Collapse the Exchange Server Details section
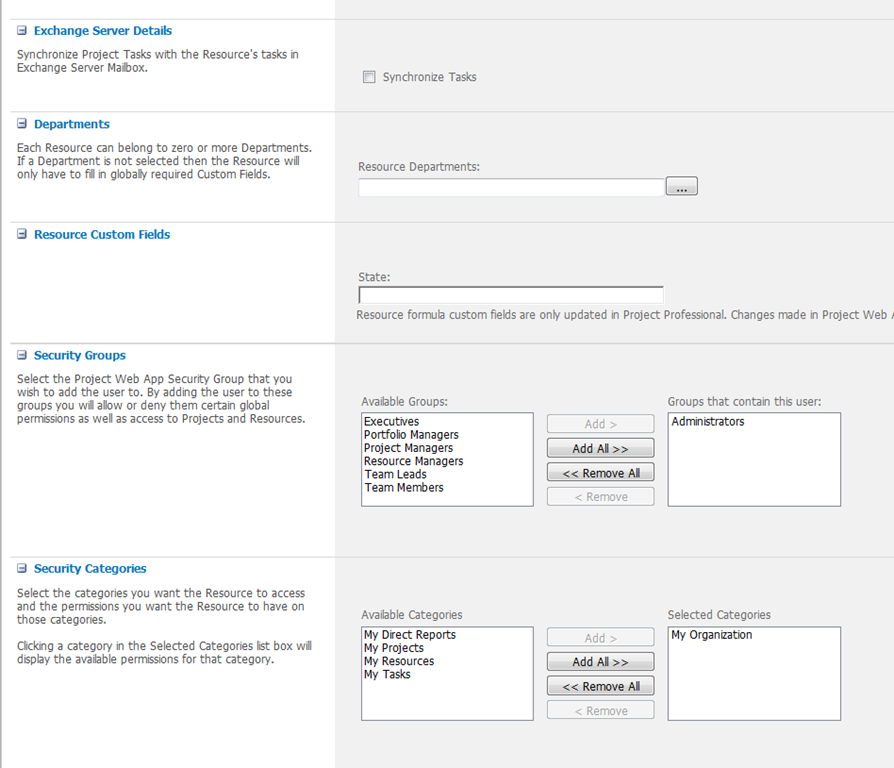Viewport: 894px width, 768px height. pos(22,31)
